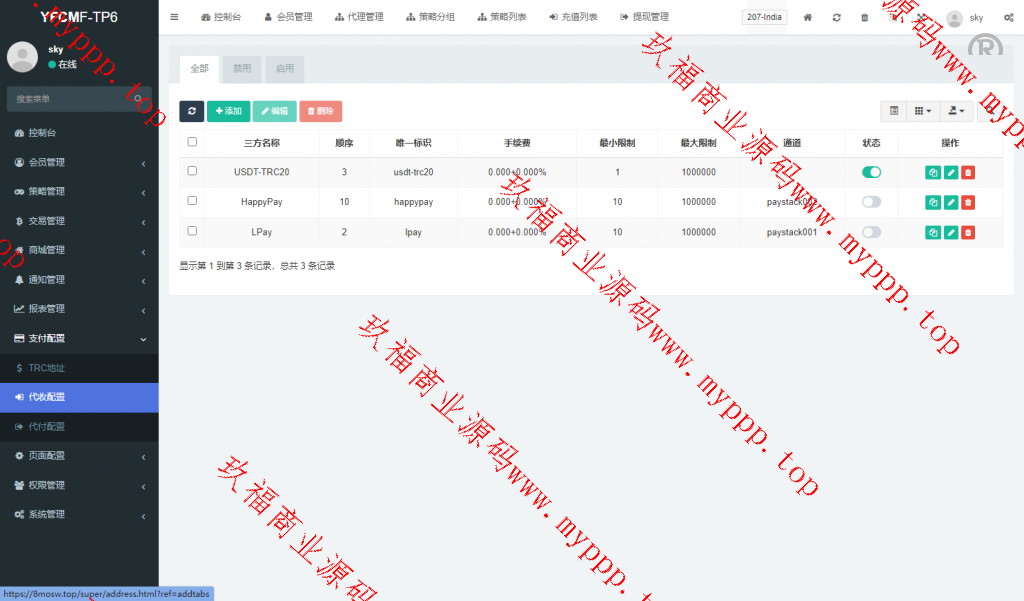This screenshot has height=601, width=1024.
Task: Check the LPay row checkbox
Action: pos(192,231)
